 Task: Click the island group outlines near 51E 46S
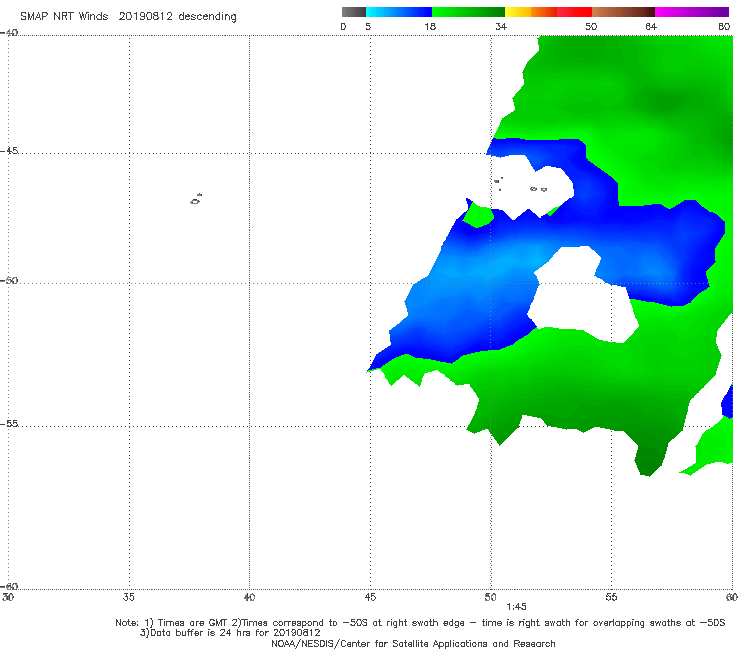520,184
